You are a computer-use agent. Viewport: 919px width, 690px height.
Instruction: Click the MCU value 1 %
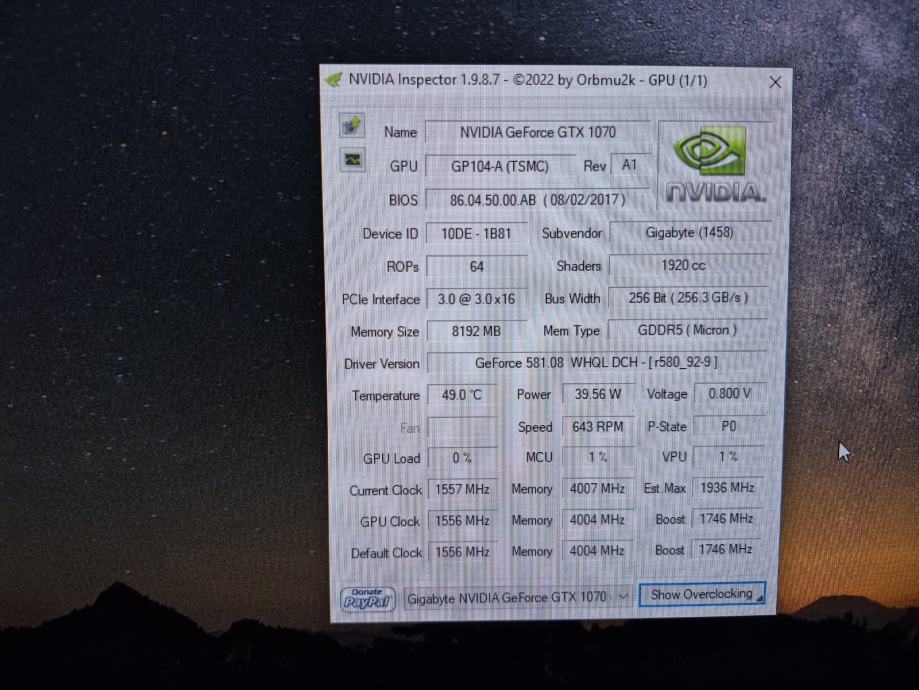[598, 457]
